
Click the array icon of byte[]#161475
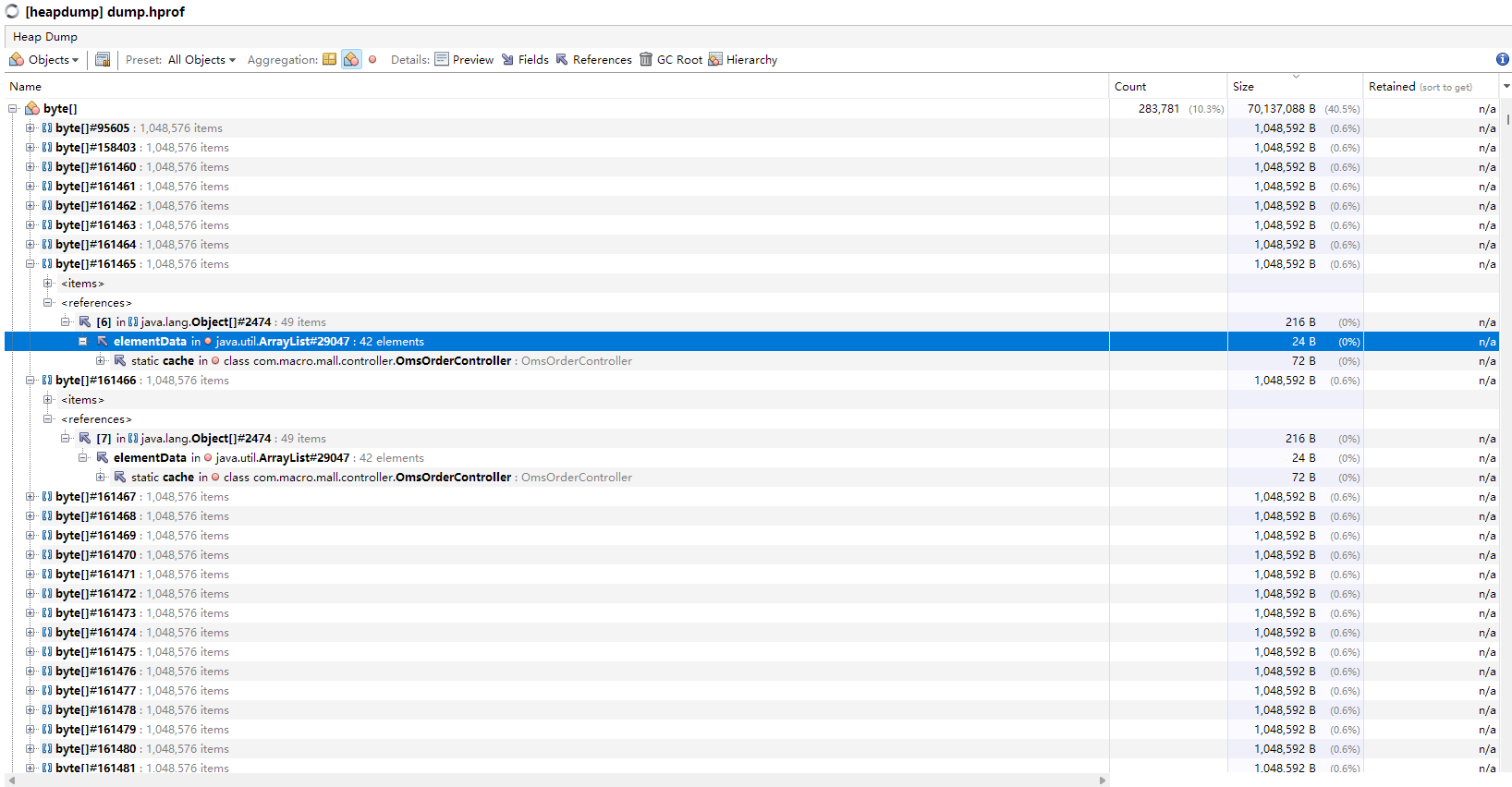47,651
